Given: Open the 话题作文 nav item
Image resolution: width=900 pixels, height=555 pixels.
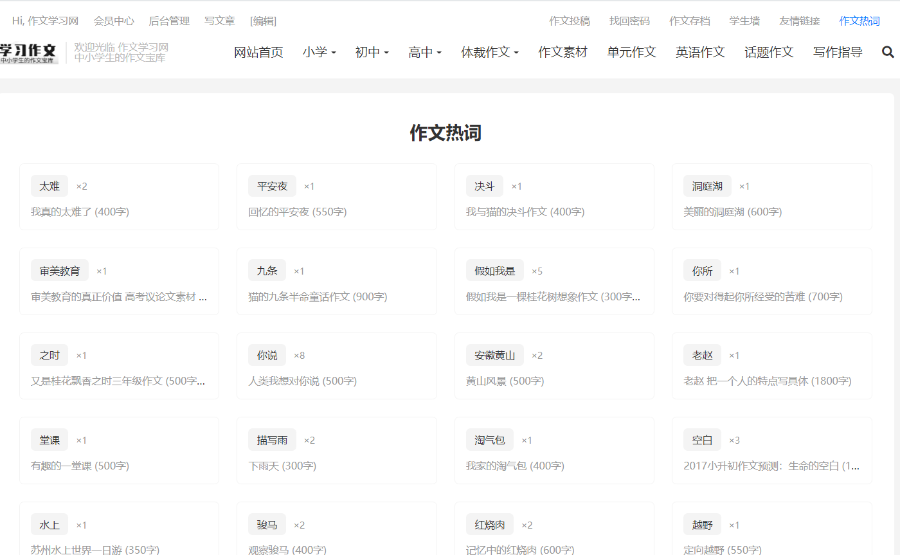Looking at the screenshot, I should (x=769, y=52).
